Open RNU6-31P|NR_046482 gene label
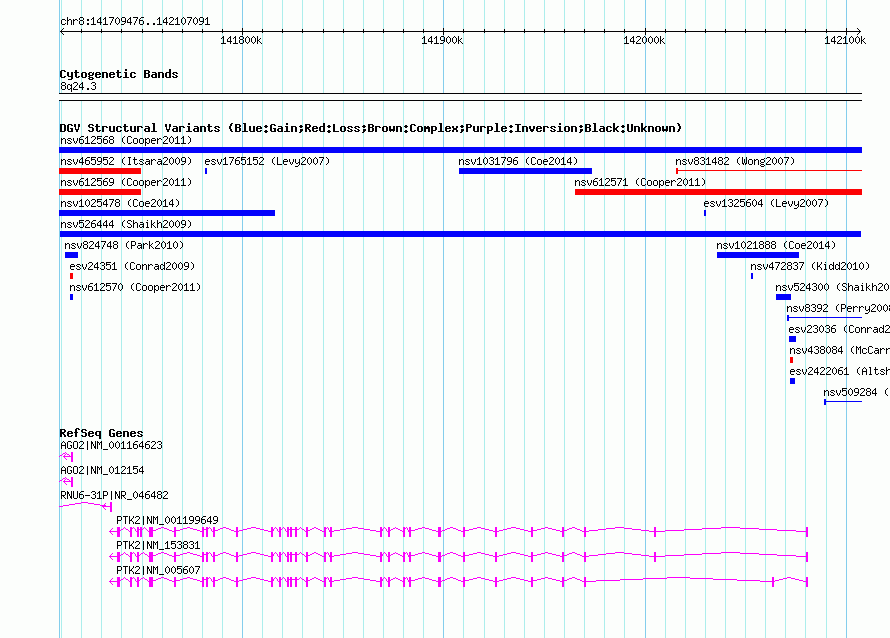Image resolution: width=890 pixels, height=638 pixels. (x=114, y=496)
